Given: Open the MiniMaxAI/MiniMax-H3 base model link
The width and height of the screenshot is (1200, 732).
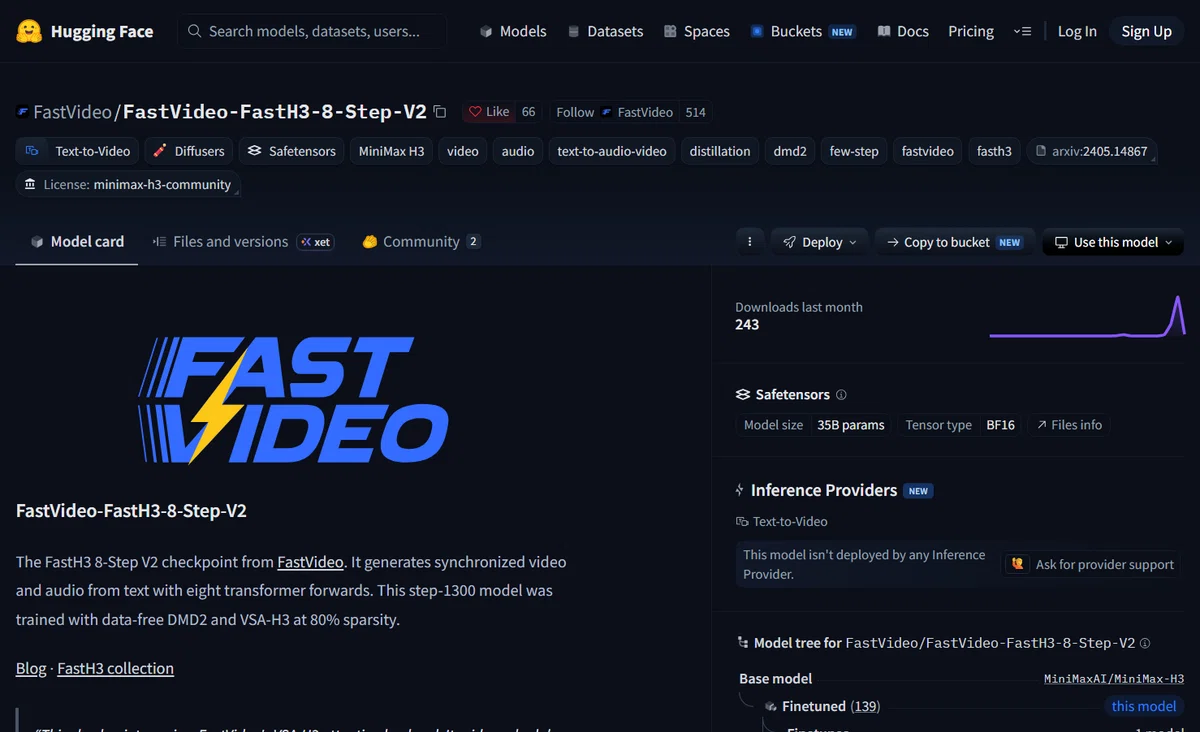Looking at the screenshot, I should coord(1114,678).
